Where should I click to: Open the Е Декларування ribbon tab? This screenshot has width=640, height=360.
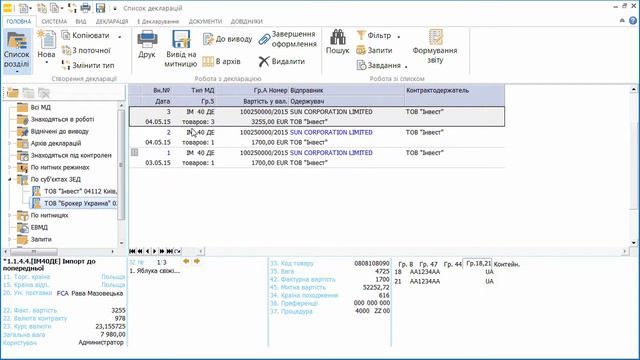point(158,21)
